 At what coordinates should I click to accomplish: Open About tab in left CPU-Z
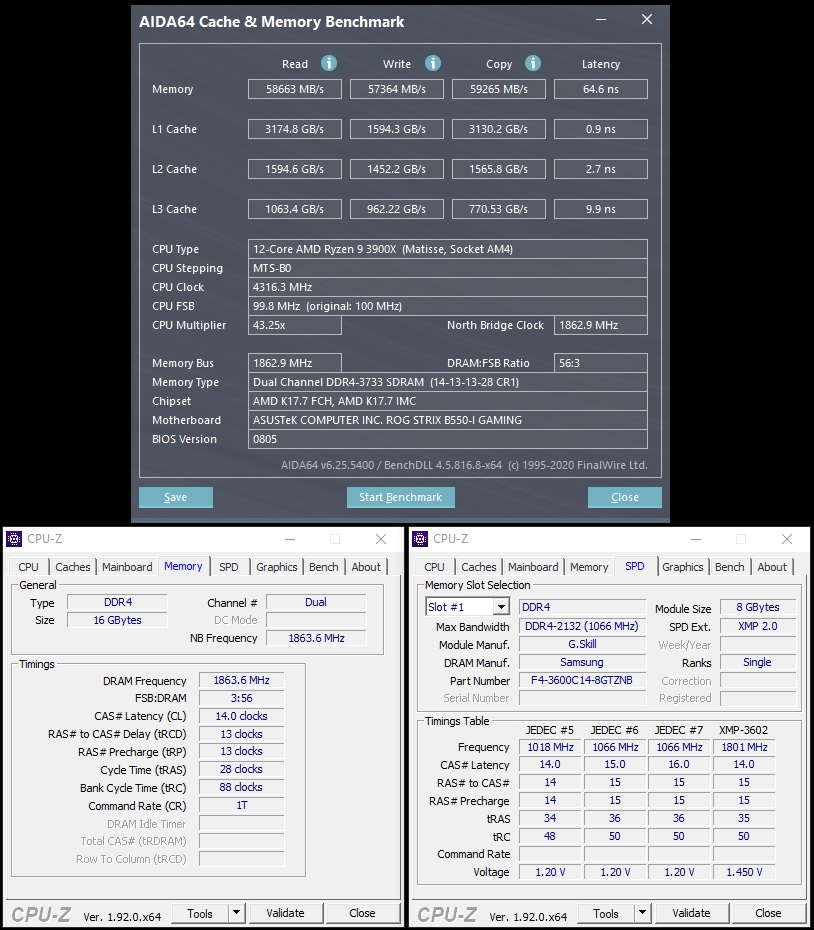pos(366,567)
